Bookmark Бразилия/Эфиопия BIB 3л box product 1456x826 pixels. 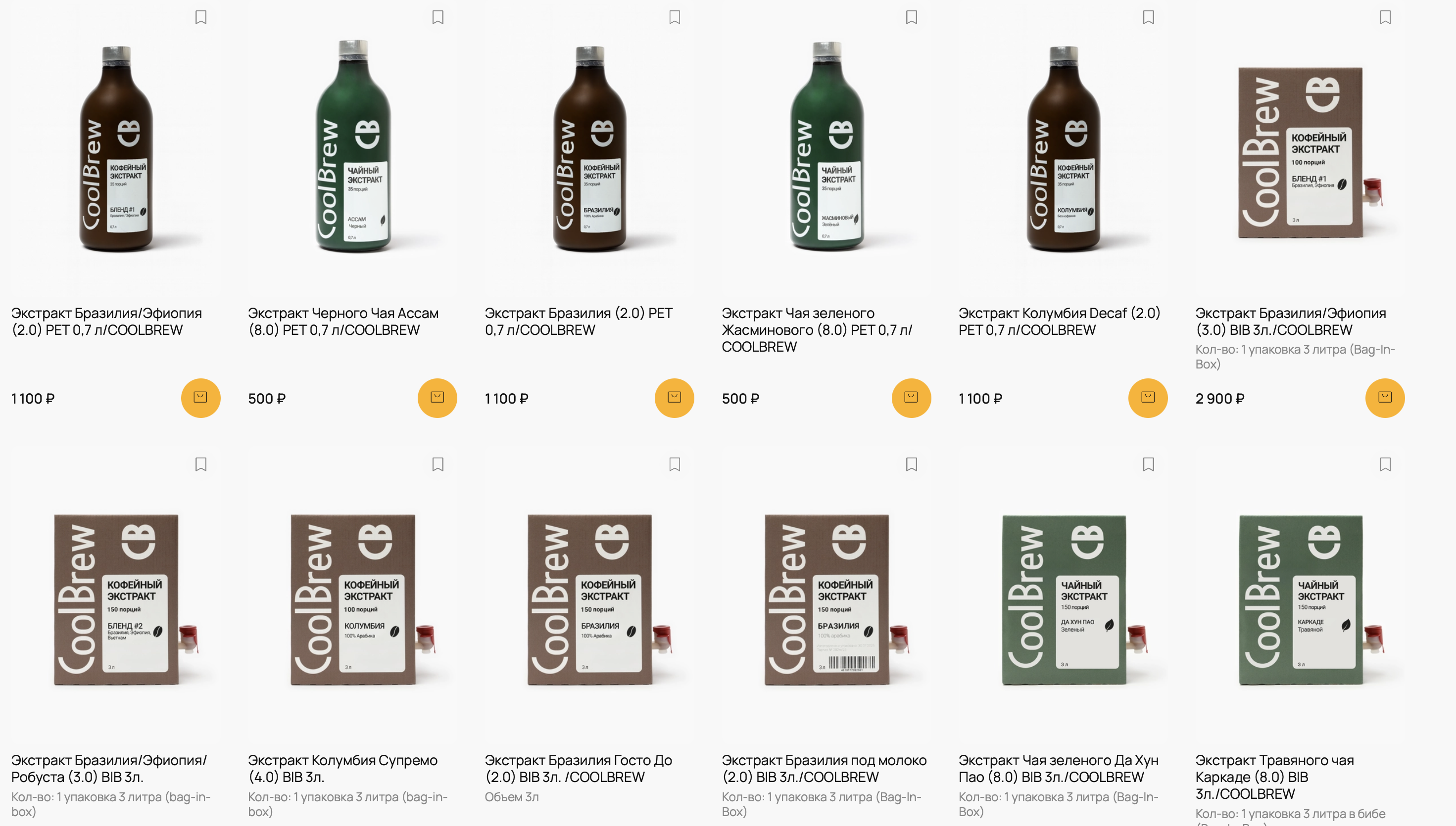coord(1385,17)
